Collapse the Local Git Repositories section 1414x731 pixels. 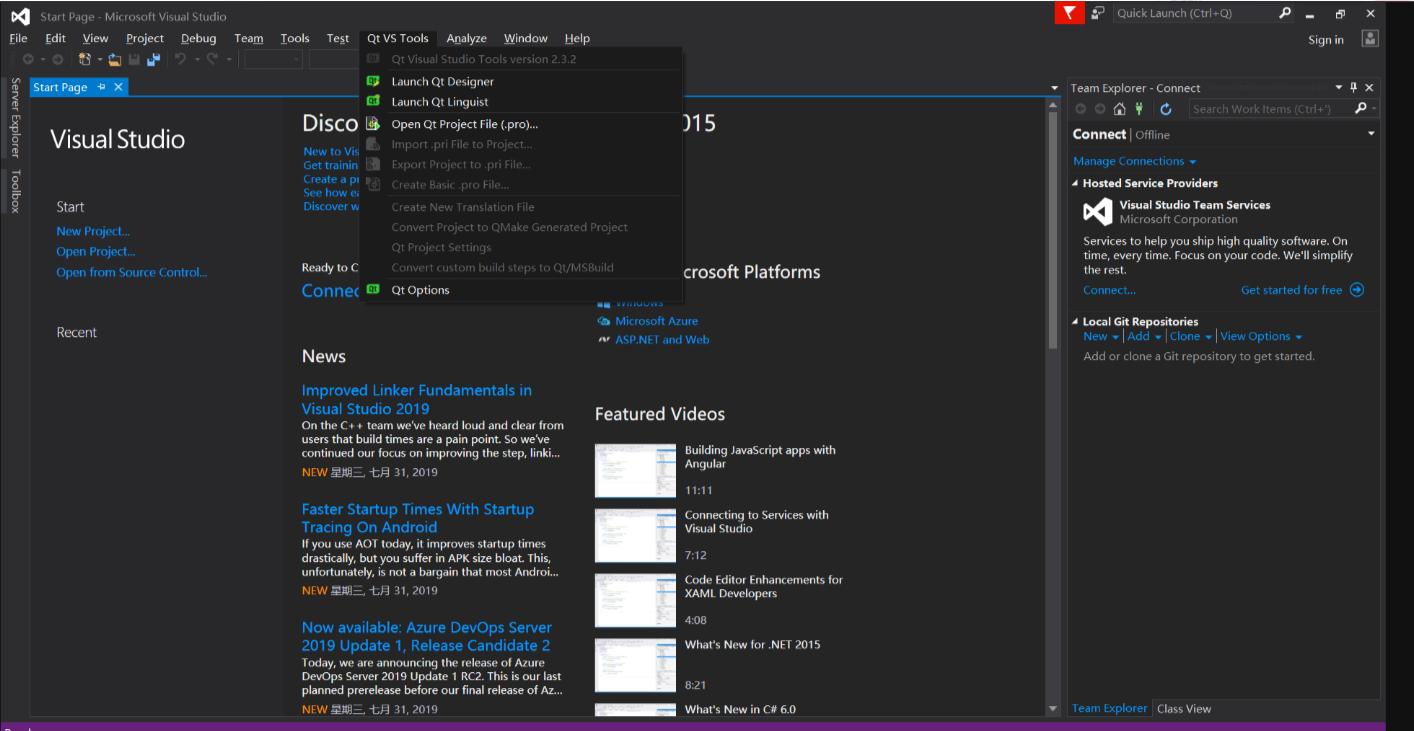1076,322
